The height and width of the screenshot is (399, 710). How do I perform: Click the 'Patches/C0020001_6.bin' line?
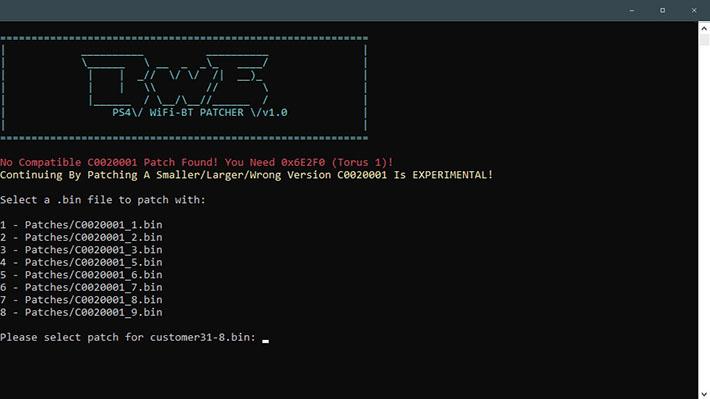[x=81, y=275]
